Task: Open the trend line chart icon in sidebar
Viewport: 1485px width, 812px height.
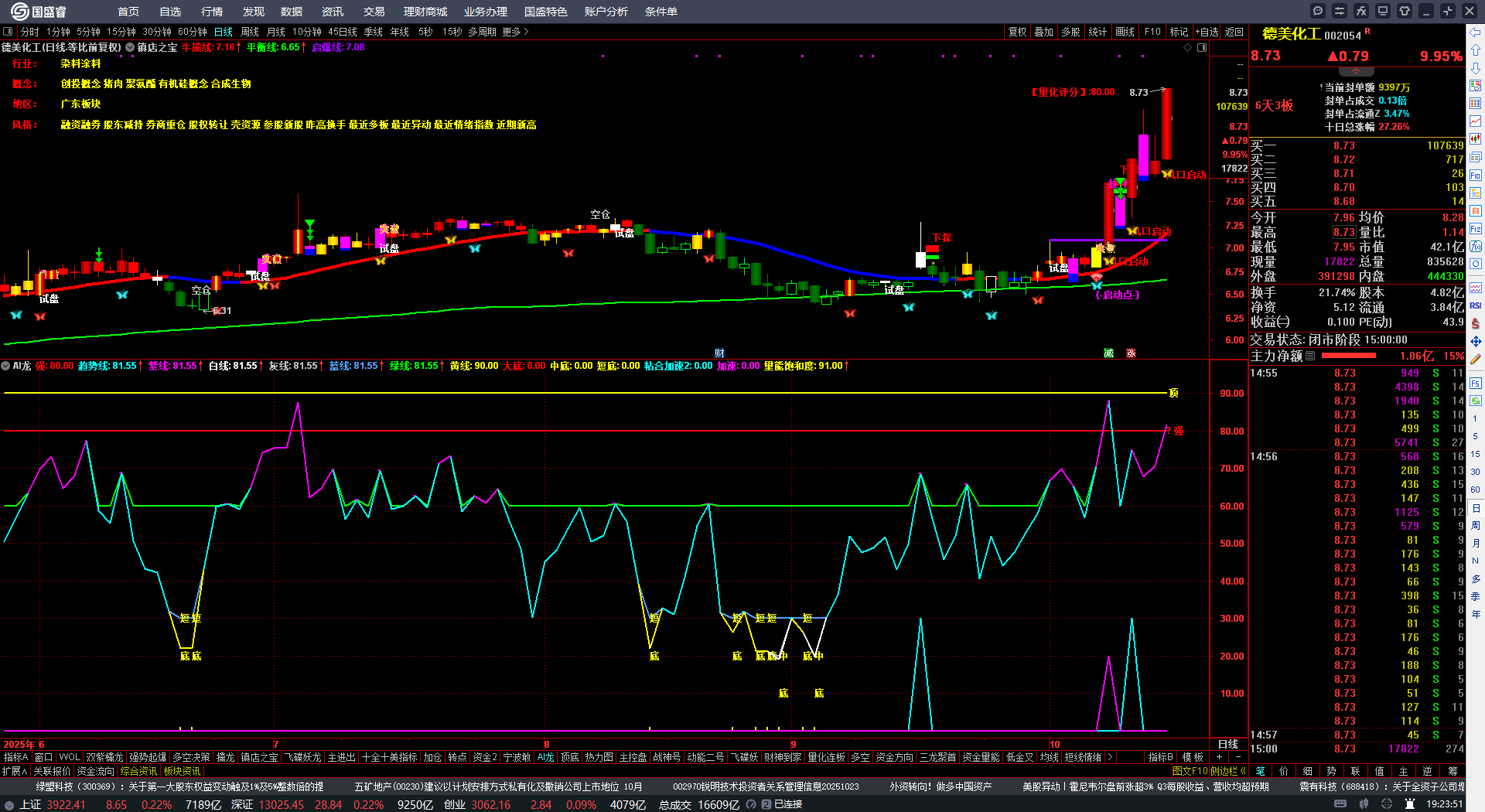Action: [1476, 121]
